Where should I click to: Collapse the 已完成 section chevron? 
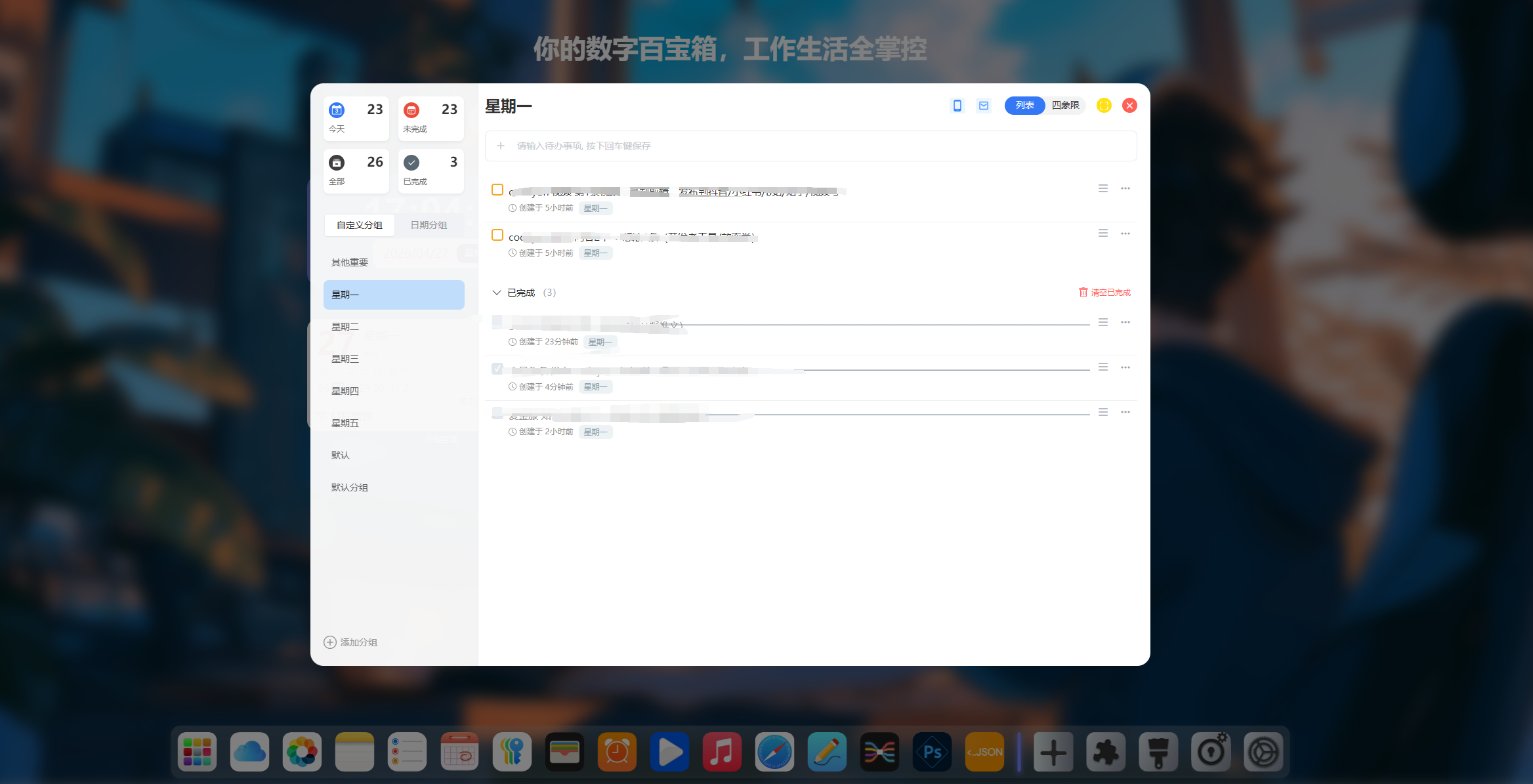[497, 293]
